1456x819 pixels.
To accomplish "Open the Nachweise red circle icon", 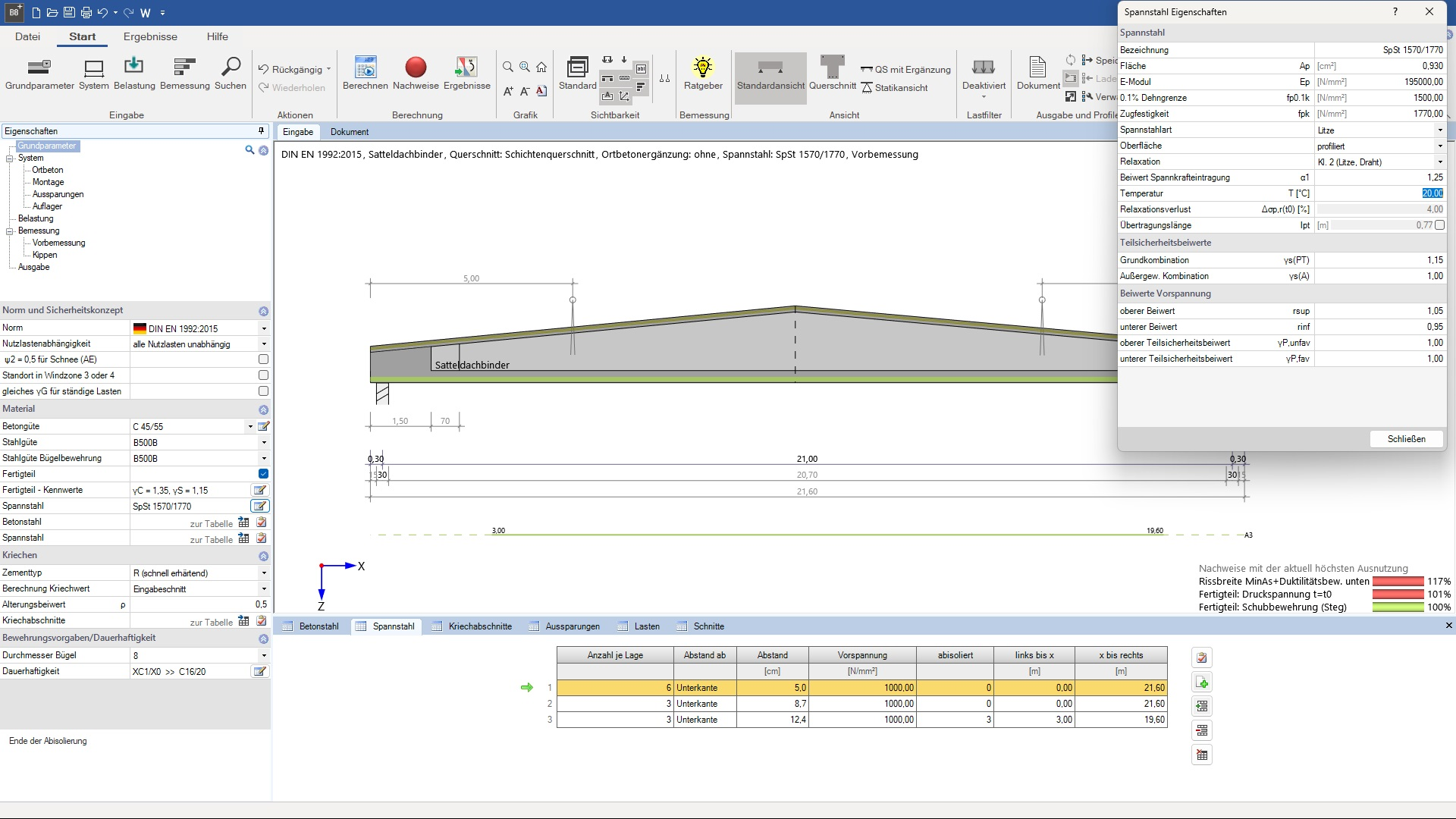I will (416, 68).
